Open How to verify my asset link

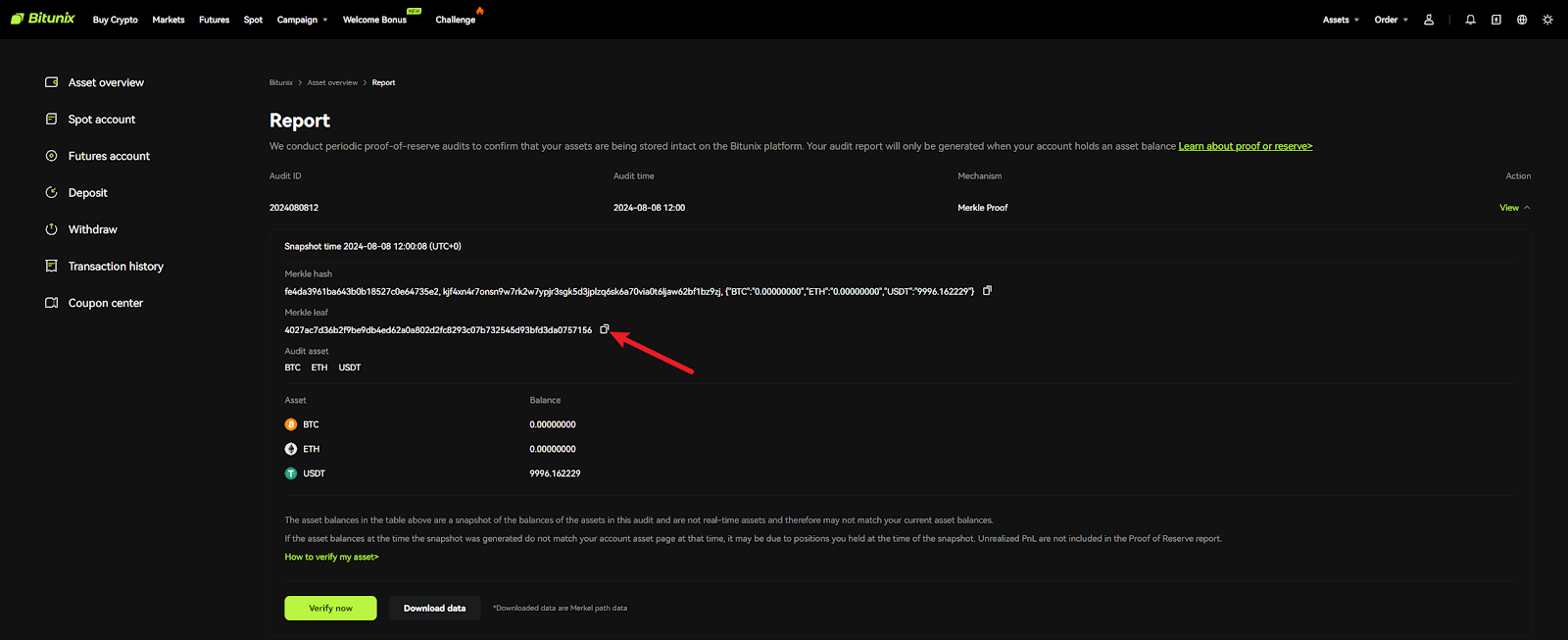tap(331, 557)
